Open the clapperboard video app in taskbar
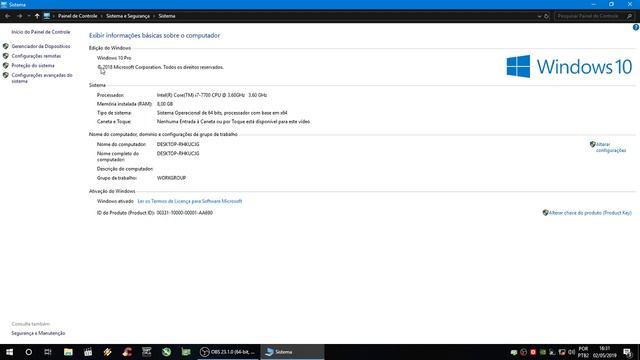The height and width of the screenshot is (360, 640). (88, 352)
